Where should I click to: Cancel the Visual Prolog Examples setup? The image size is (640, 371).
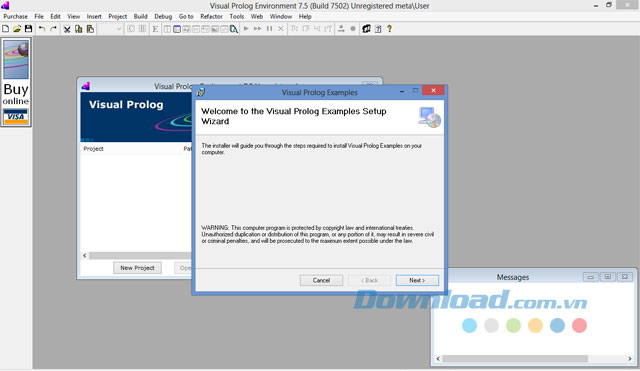(x=321, y=280)
